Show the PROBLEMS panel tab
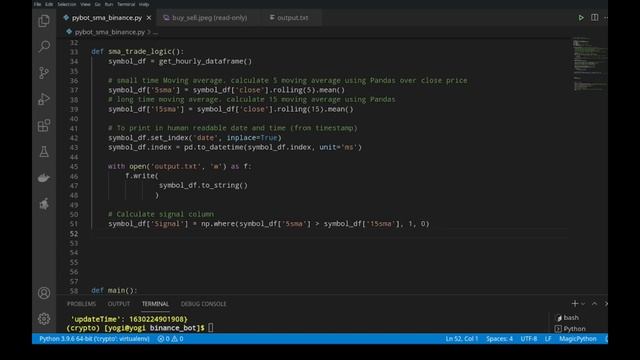 [81, 304]
